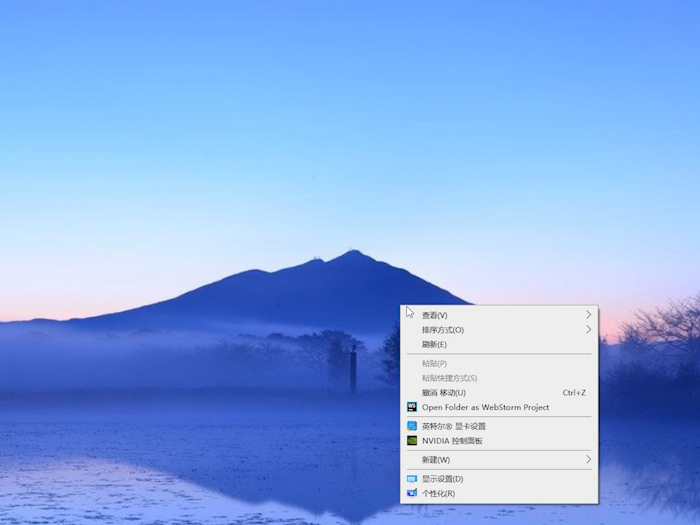
Task: Click the green NVIDIA logo icon
Action: (x=412, y=440)
